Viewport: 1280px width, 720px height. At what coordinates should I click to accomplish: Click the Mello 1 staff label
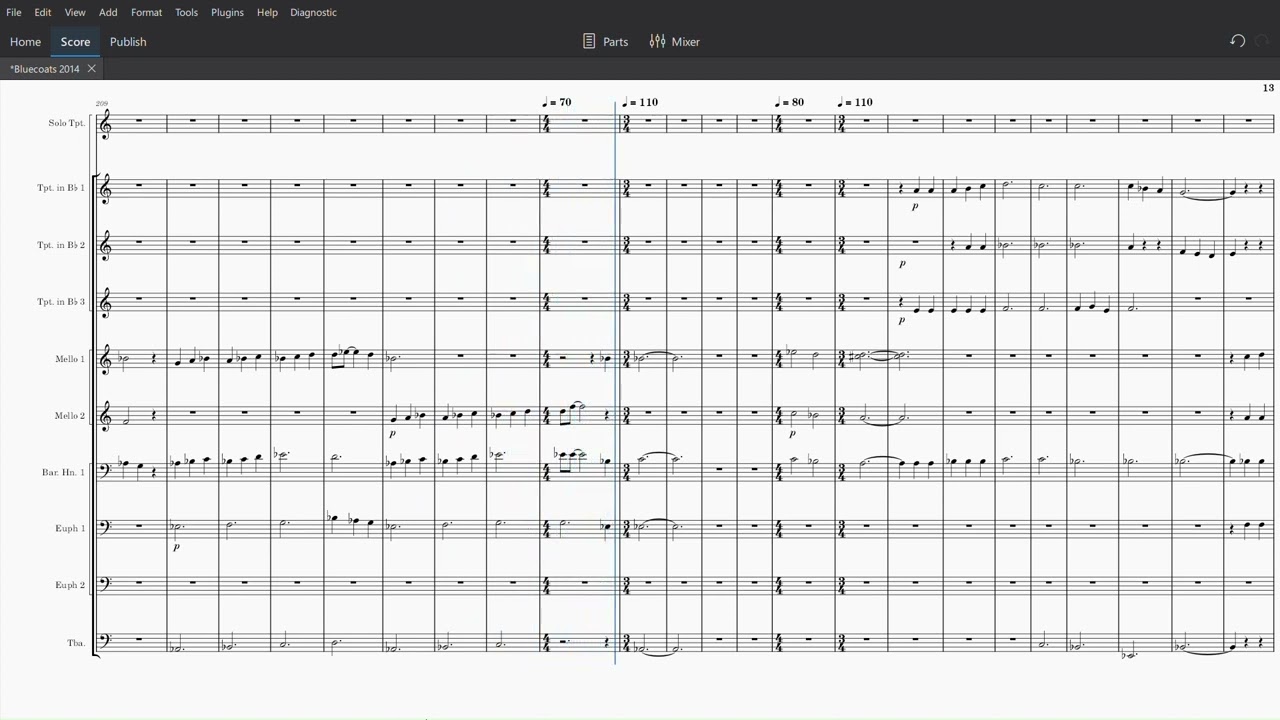70,359
